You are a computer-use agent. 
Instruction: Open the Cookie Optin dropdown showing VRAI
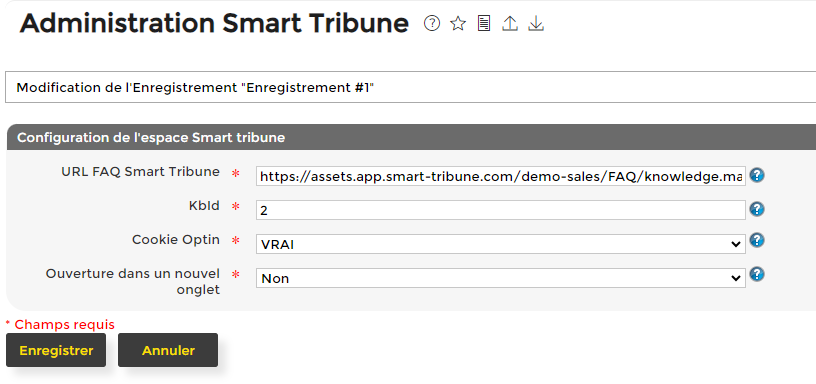coord(501,244)
